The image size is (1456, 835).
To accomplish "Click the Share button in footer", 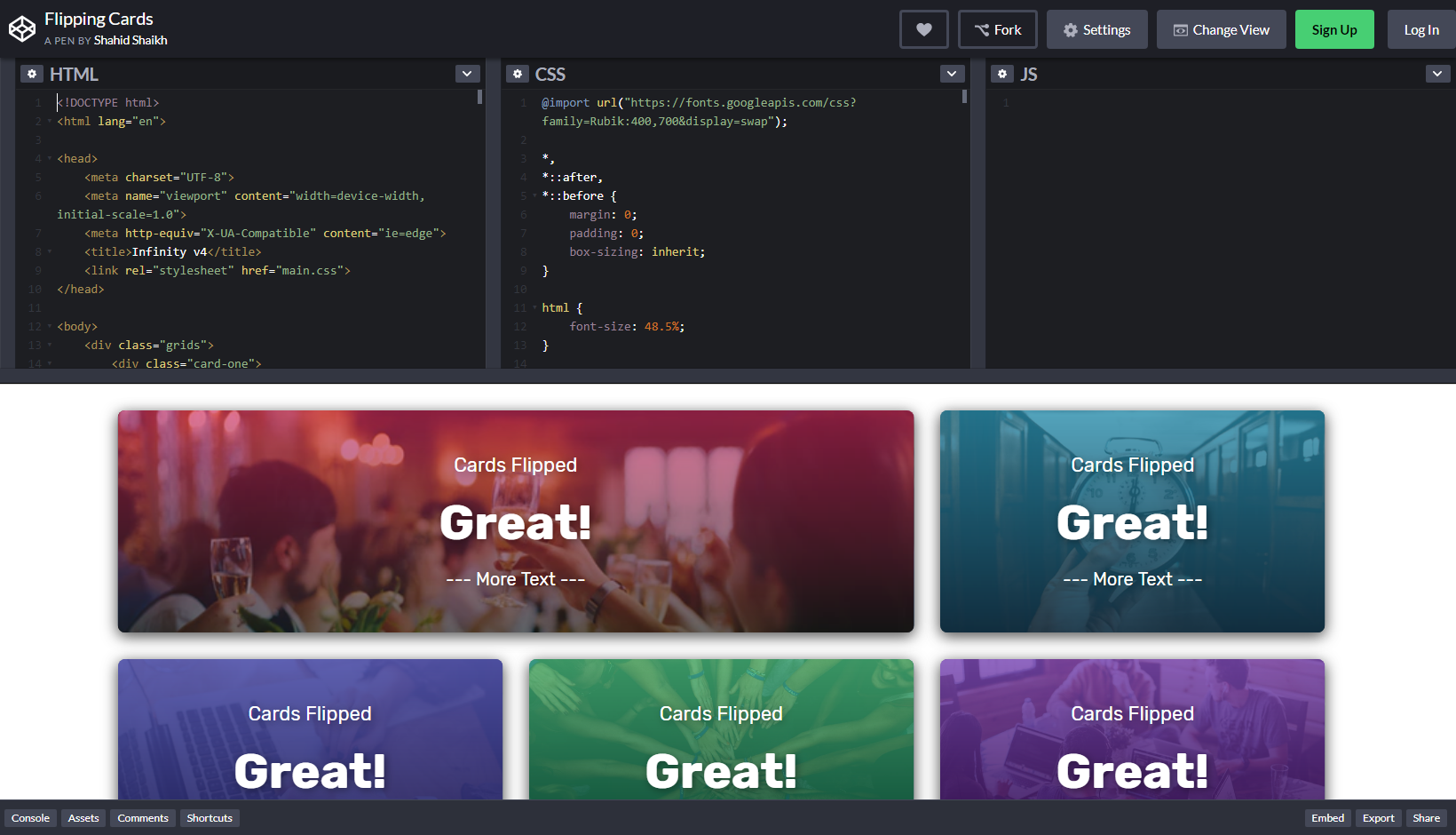I will (1427, 818).
